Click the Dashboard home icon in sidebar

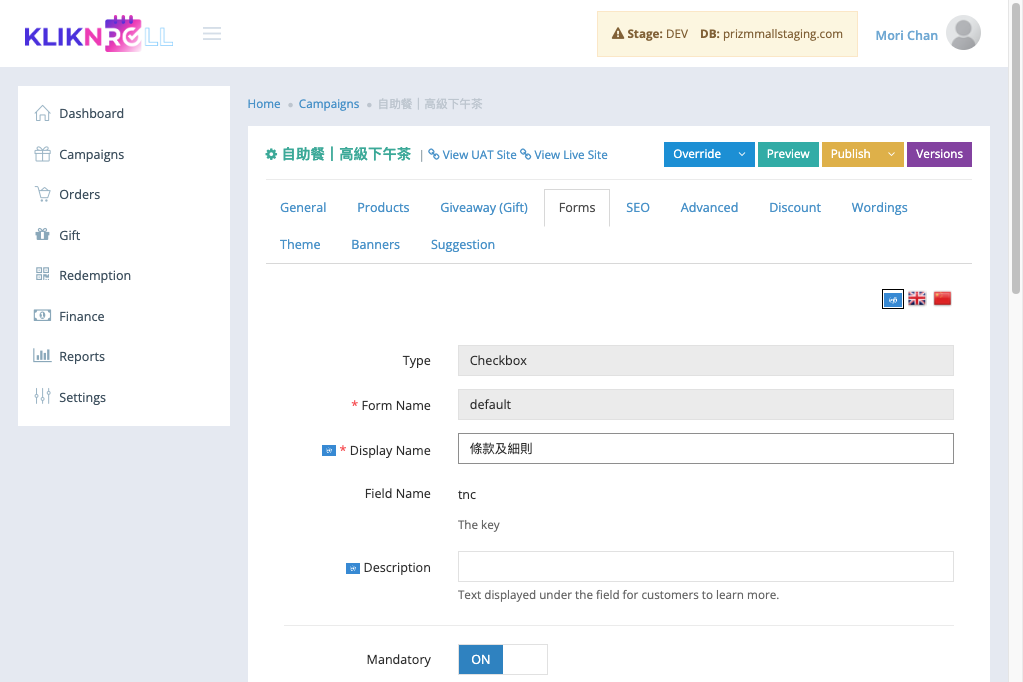(x=42, y=113)
